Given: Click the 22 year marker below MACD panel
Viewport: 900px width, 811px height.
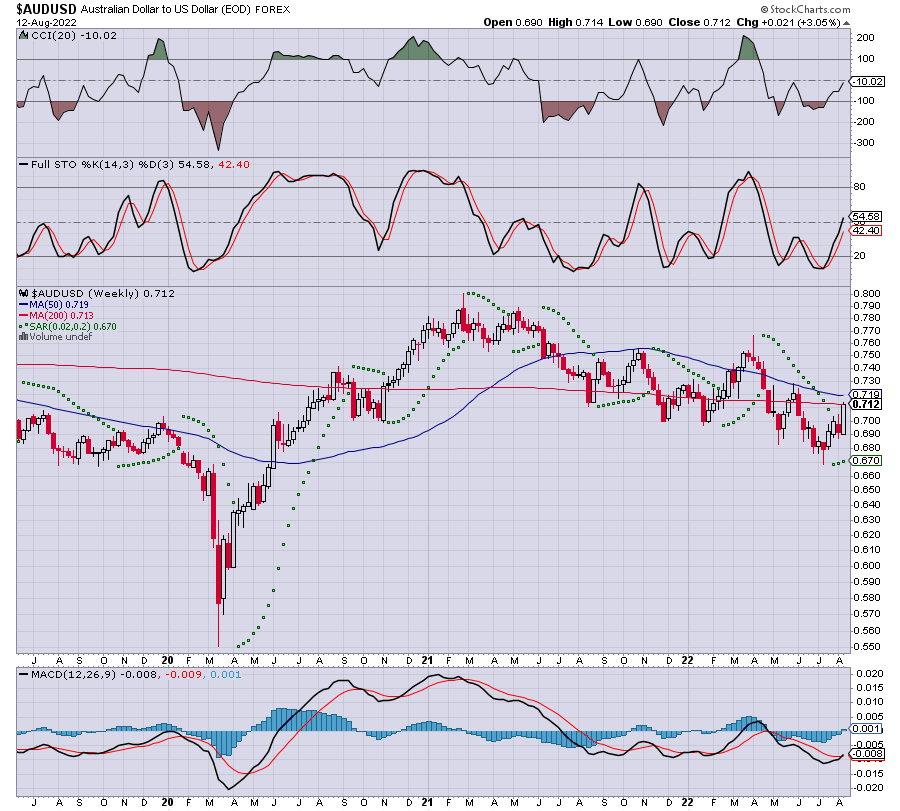Looking at the screenshot, I should [687, 802].
